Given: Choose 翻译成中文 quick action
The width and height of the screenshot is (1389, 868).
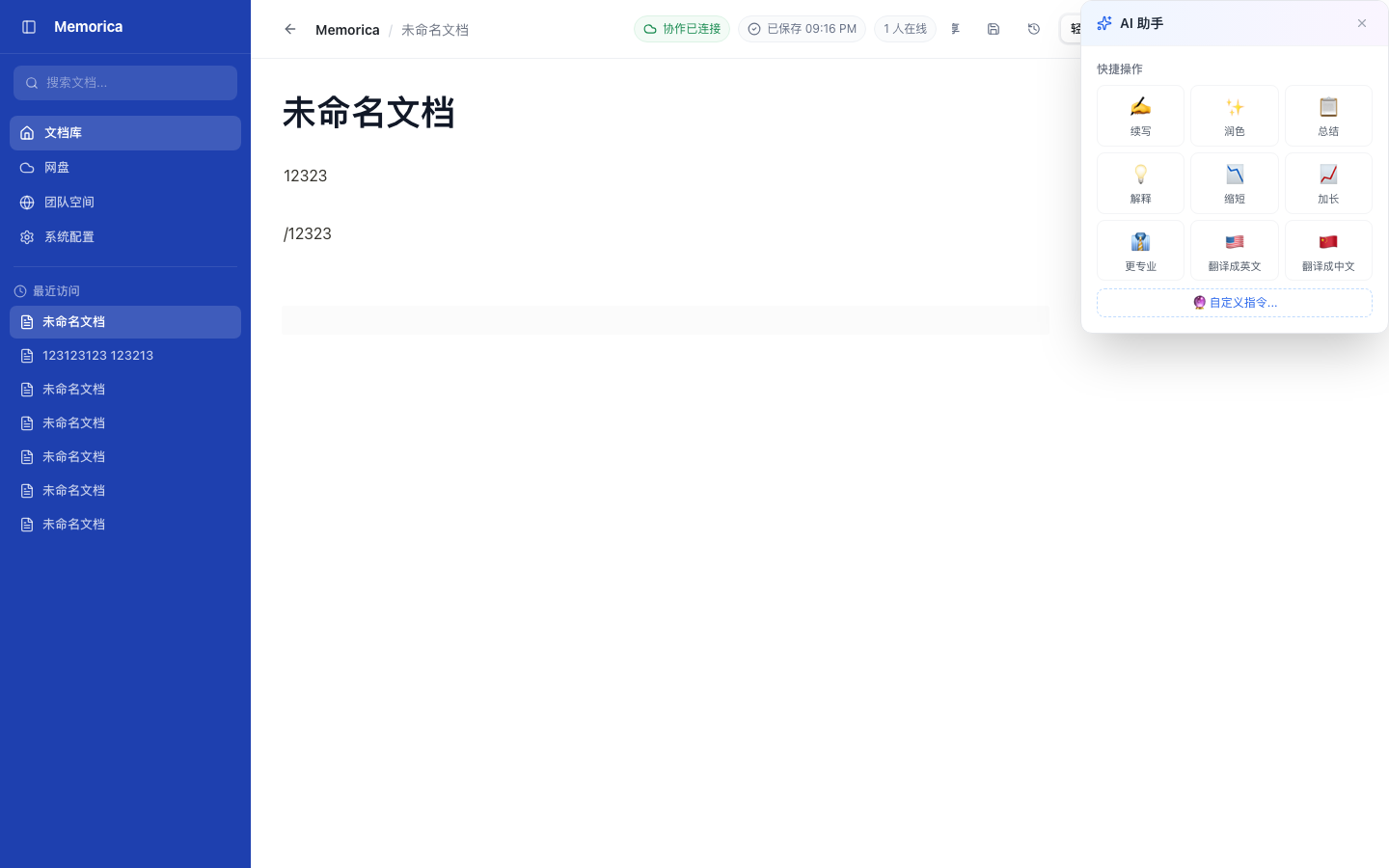Looking at the screenshot, I should click(x=1328, y=251).
